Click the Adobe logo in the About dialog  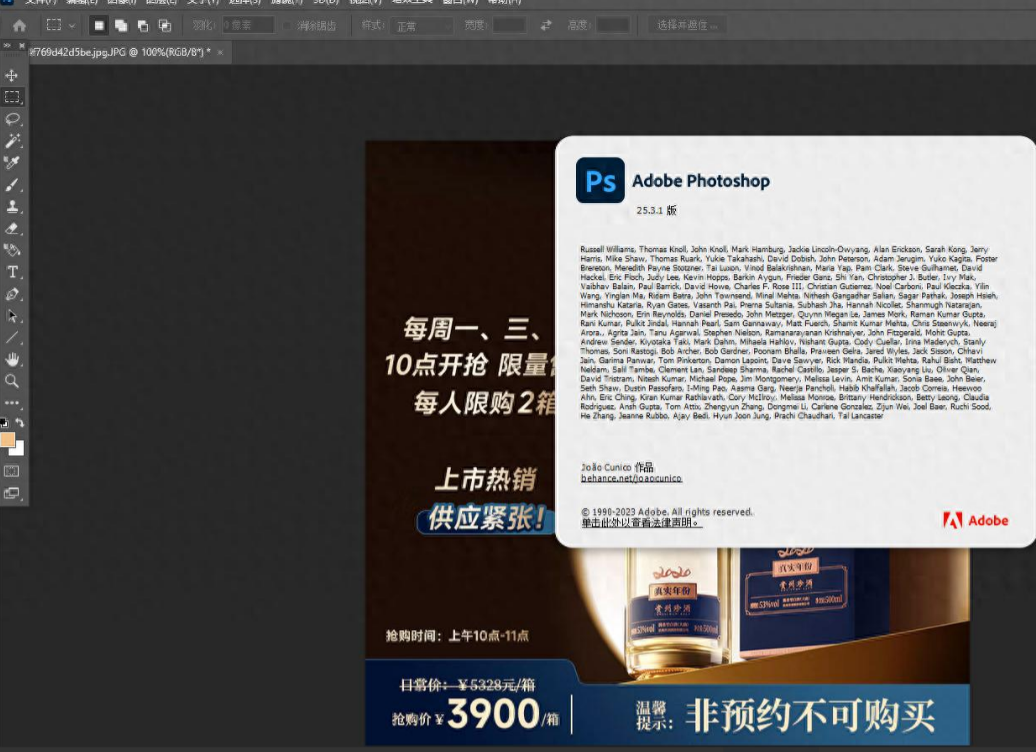[975, 521]
